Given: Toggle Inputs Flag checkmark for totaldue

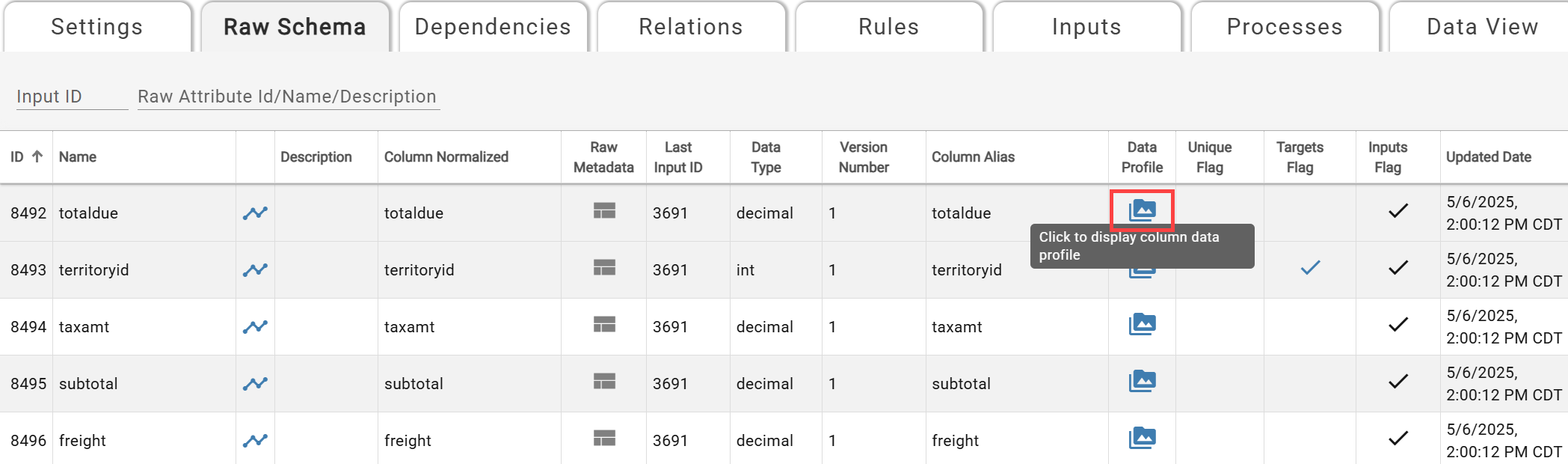Looking at the screenshot, I should click(1398, 211).
